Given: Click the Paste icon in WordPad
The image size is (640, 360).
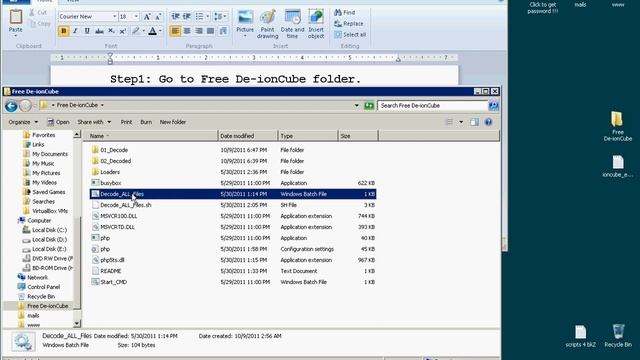Looking at the screenshot, I should [16, 17].
